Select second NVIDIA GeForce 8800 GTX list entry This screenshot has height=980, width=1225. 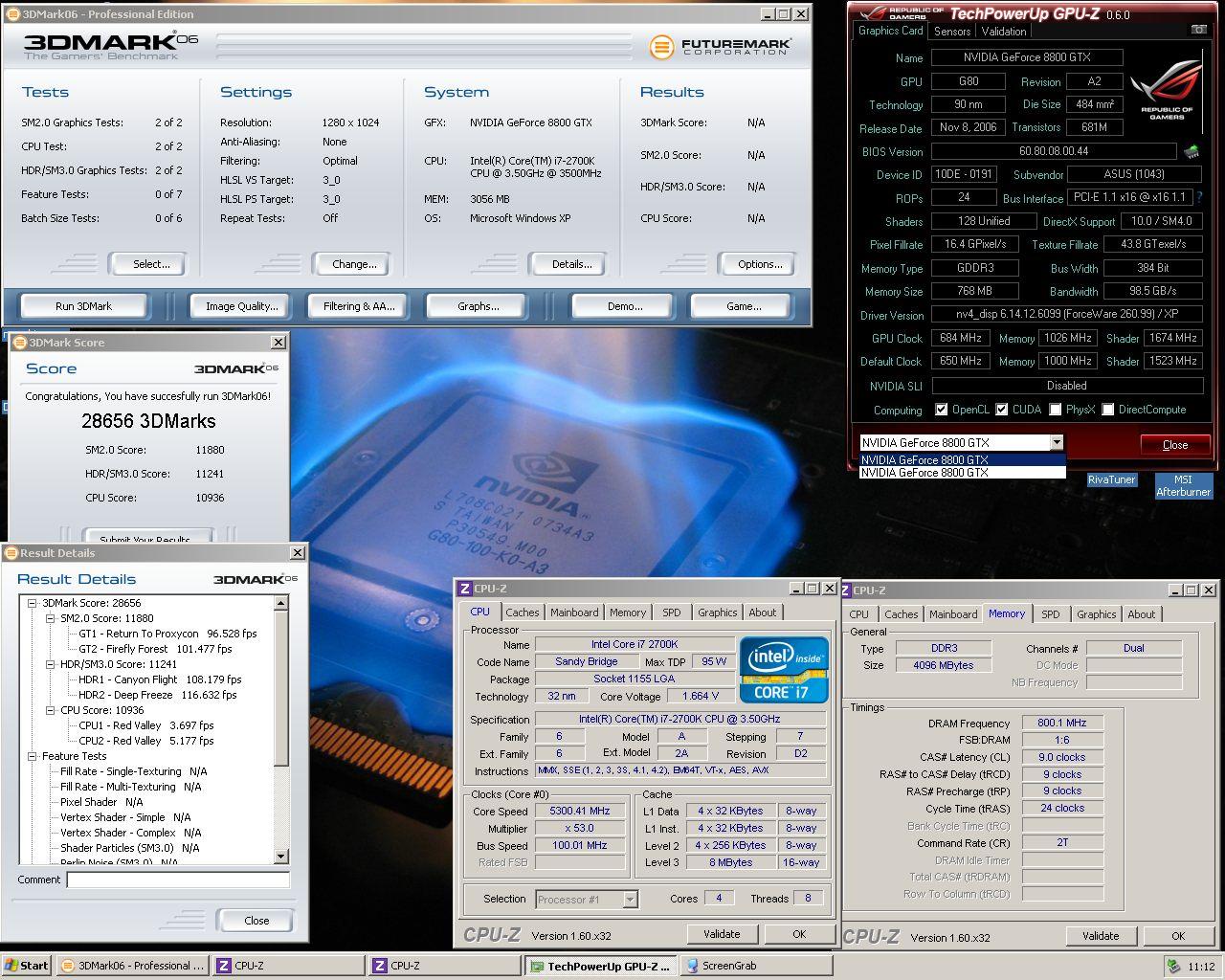[962, 472]
